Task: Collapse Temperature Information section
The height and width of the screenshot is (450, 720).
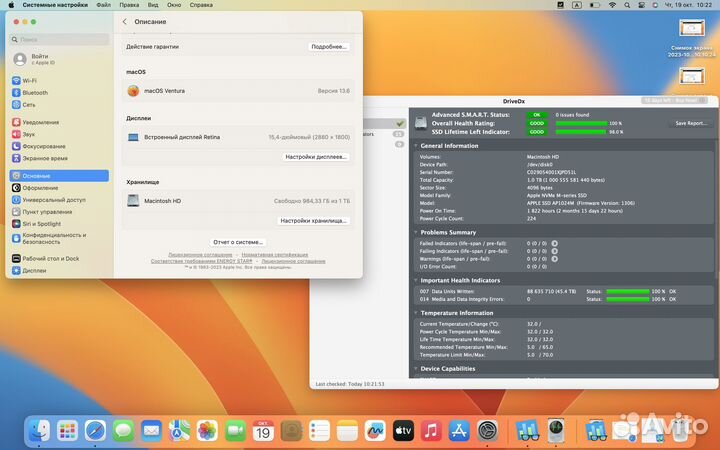Action: 416,313
